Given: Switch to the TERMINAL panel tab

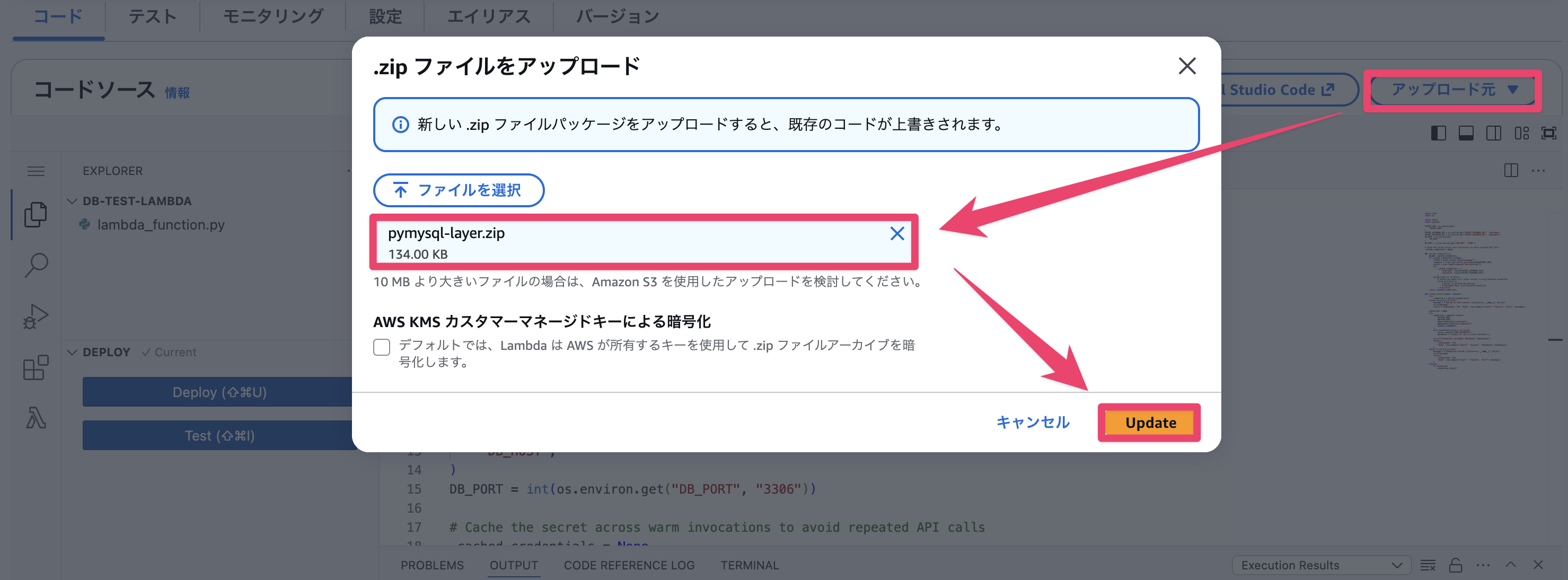Looking at the screenshot, I should (750, 565).
